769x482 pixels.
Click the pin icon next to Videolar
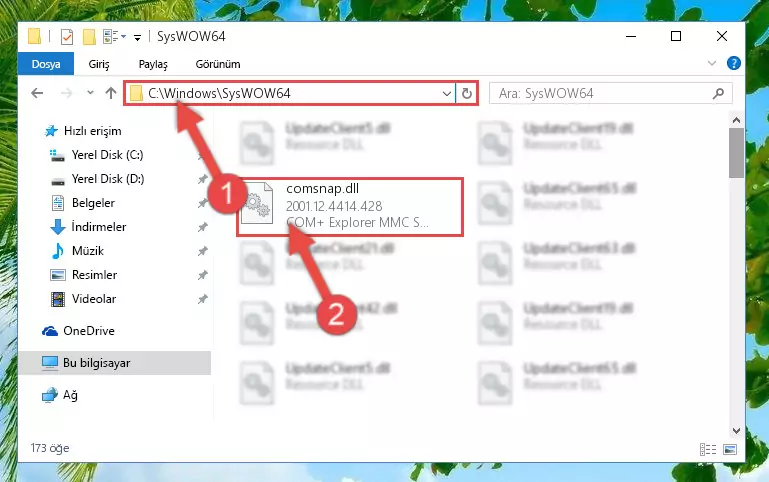[x=202, y=300]
